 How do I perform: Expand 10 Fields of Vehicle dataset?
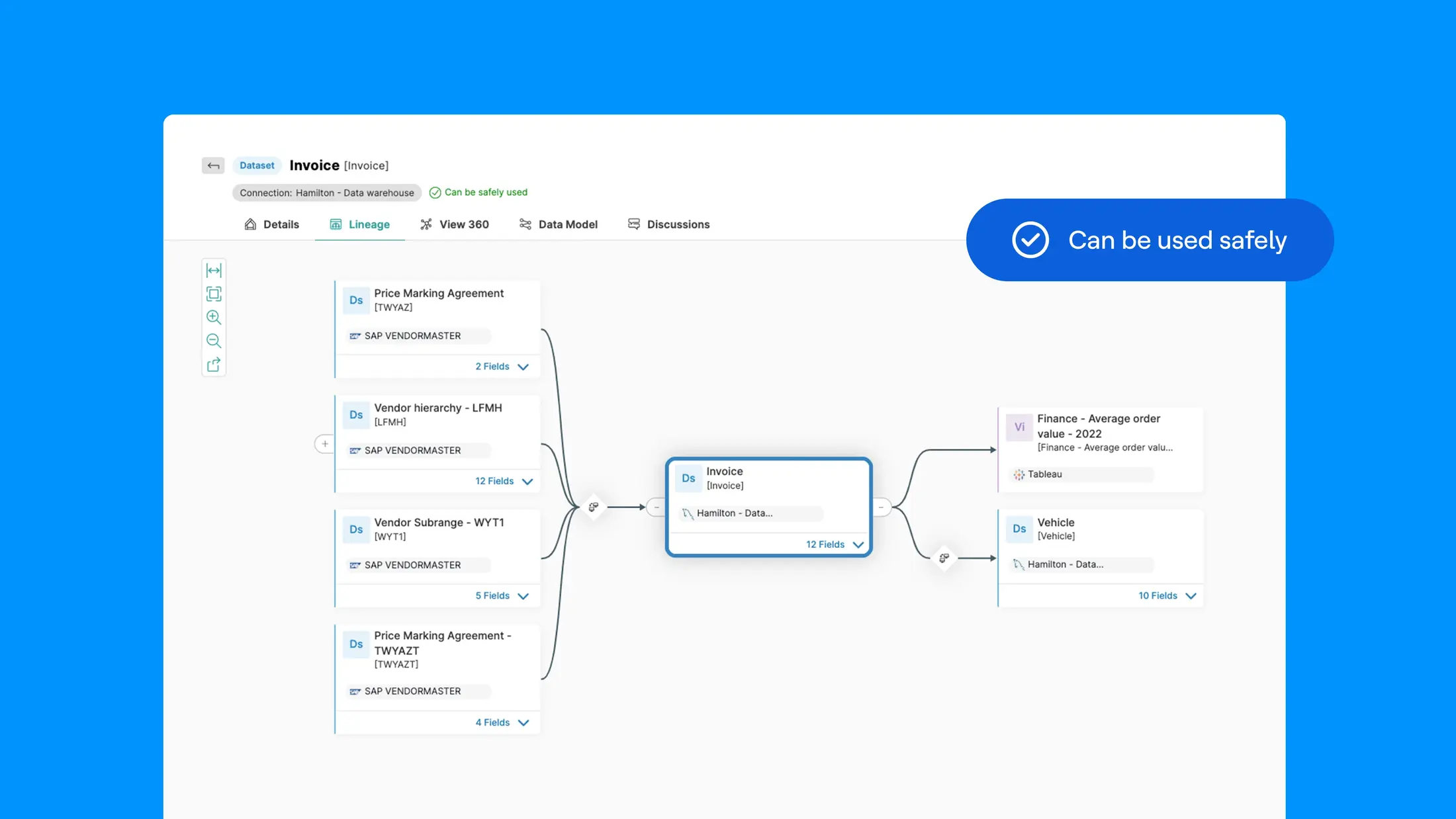click(x=1167, y=596)
